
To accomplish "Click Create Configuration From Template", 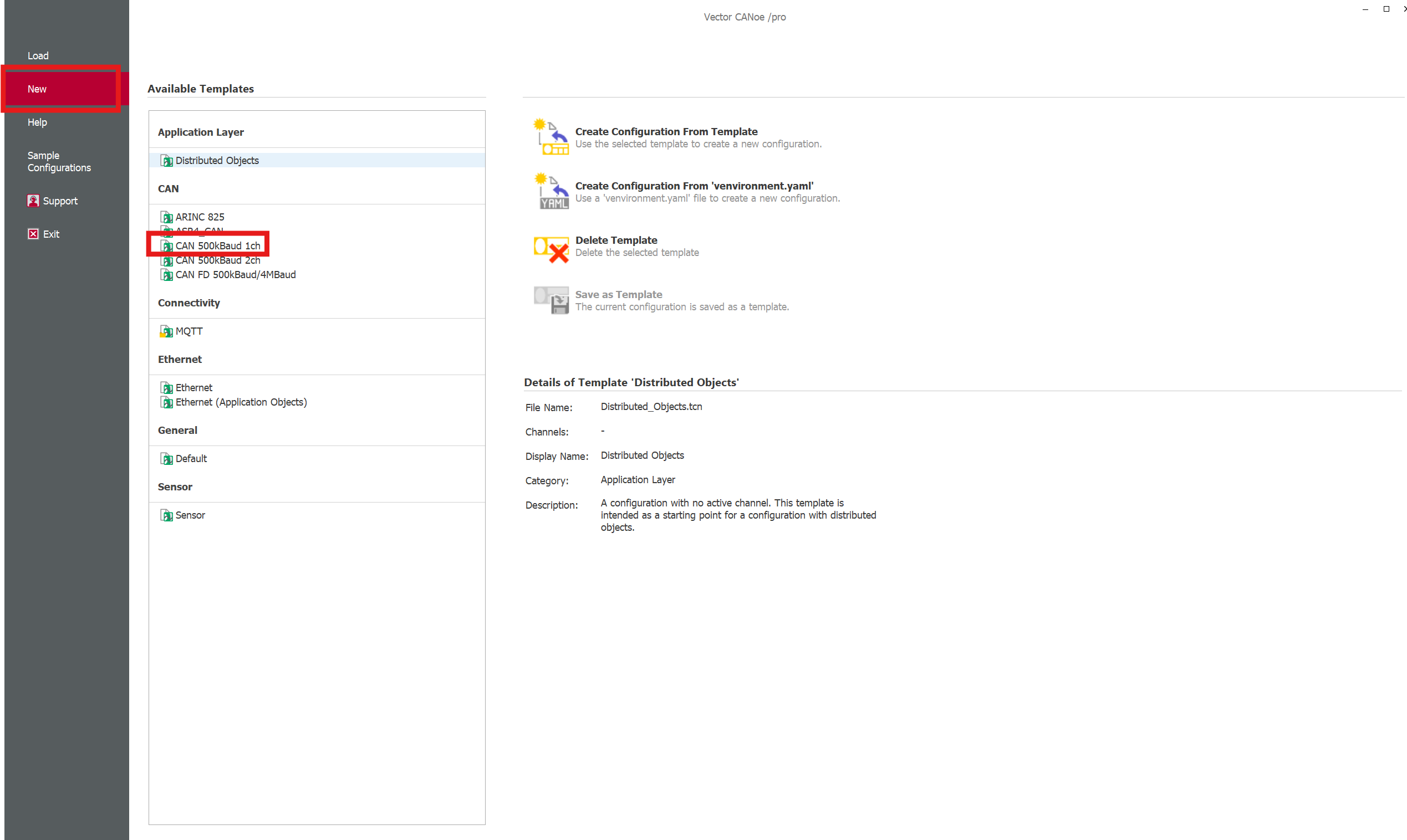I will 666,132.
